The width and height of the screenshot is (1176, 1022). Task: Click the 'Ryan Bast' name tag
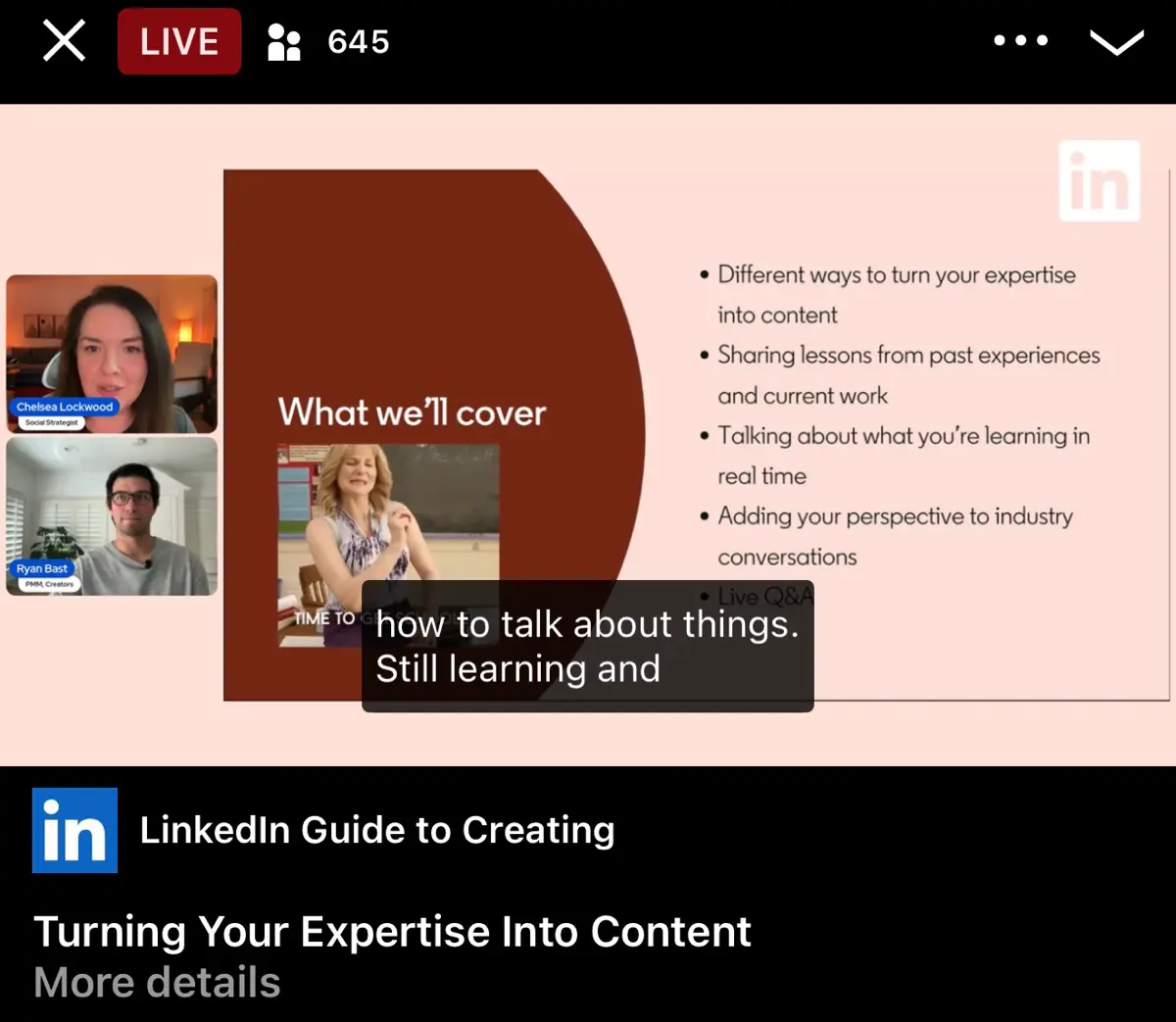(42, 568)
